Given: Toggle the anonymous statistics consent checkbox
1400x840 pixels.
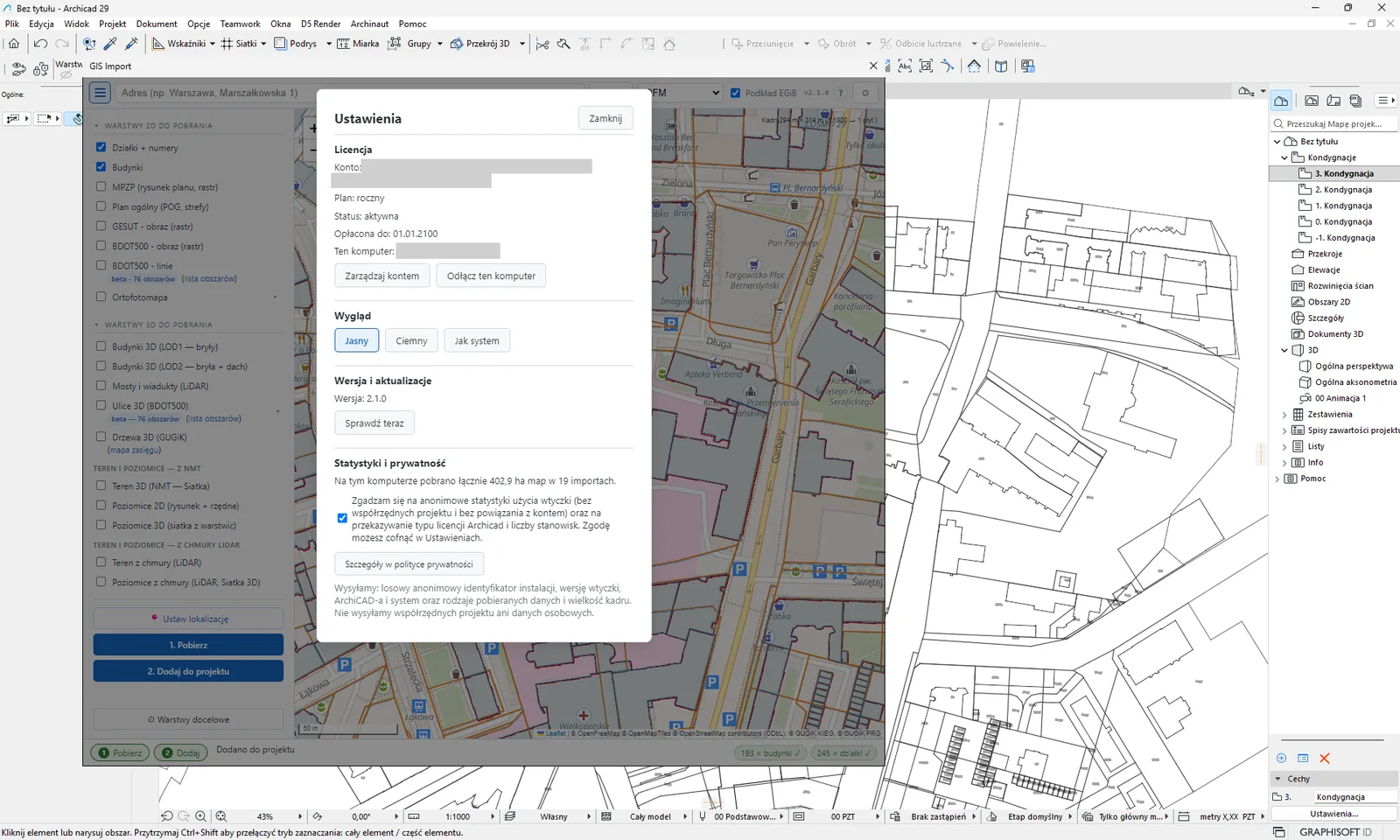Looking at the screenshot, I should point(342,518).
